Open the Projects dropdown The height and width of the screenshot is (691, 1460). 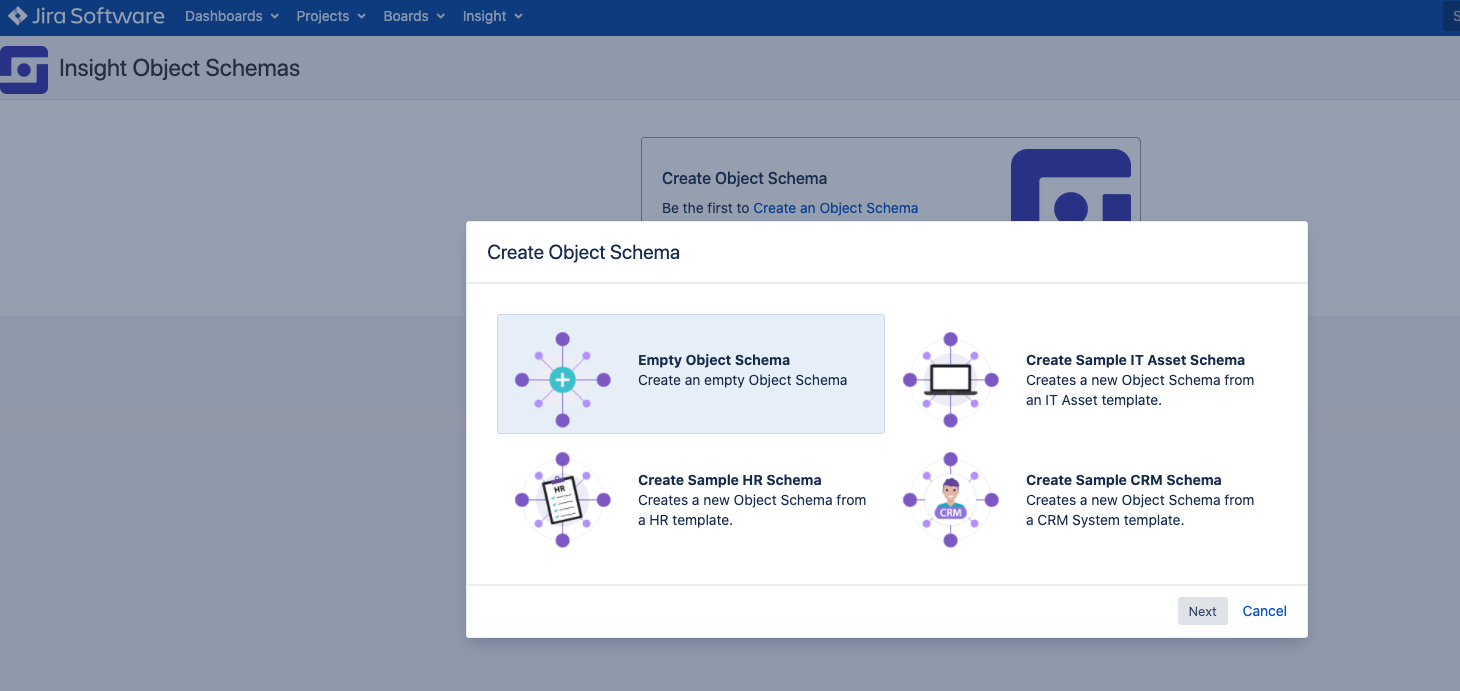click(330, 16)
